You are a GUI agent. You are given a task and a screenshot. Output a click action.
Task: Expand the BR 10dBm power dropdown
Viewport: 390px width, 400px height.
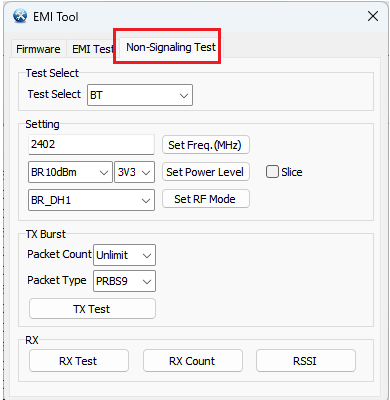(70, 172)
